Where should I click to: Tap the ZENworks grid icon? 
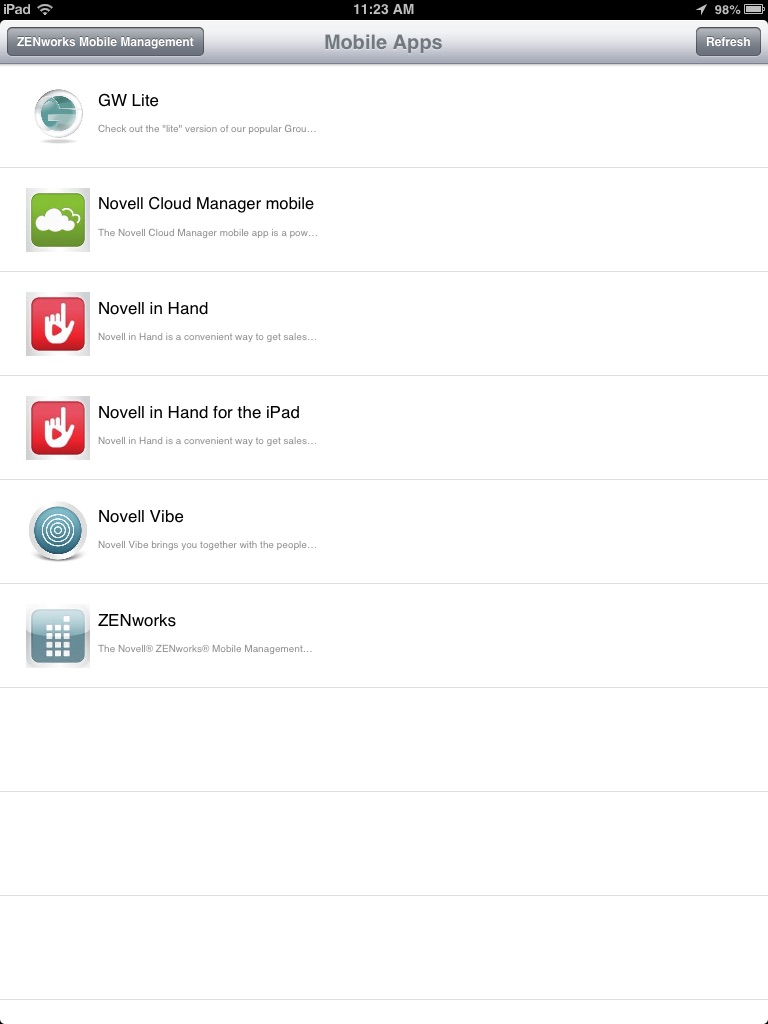coord(57,635)
